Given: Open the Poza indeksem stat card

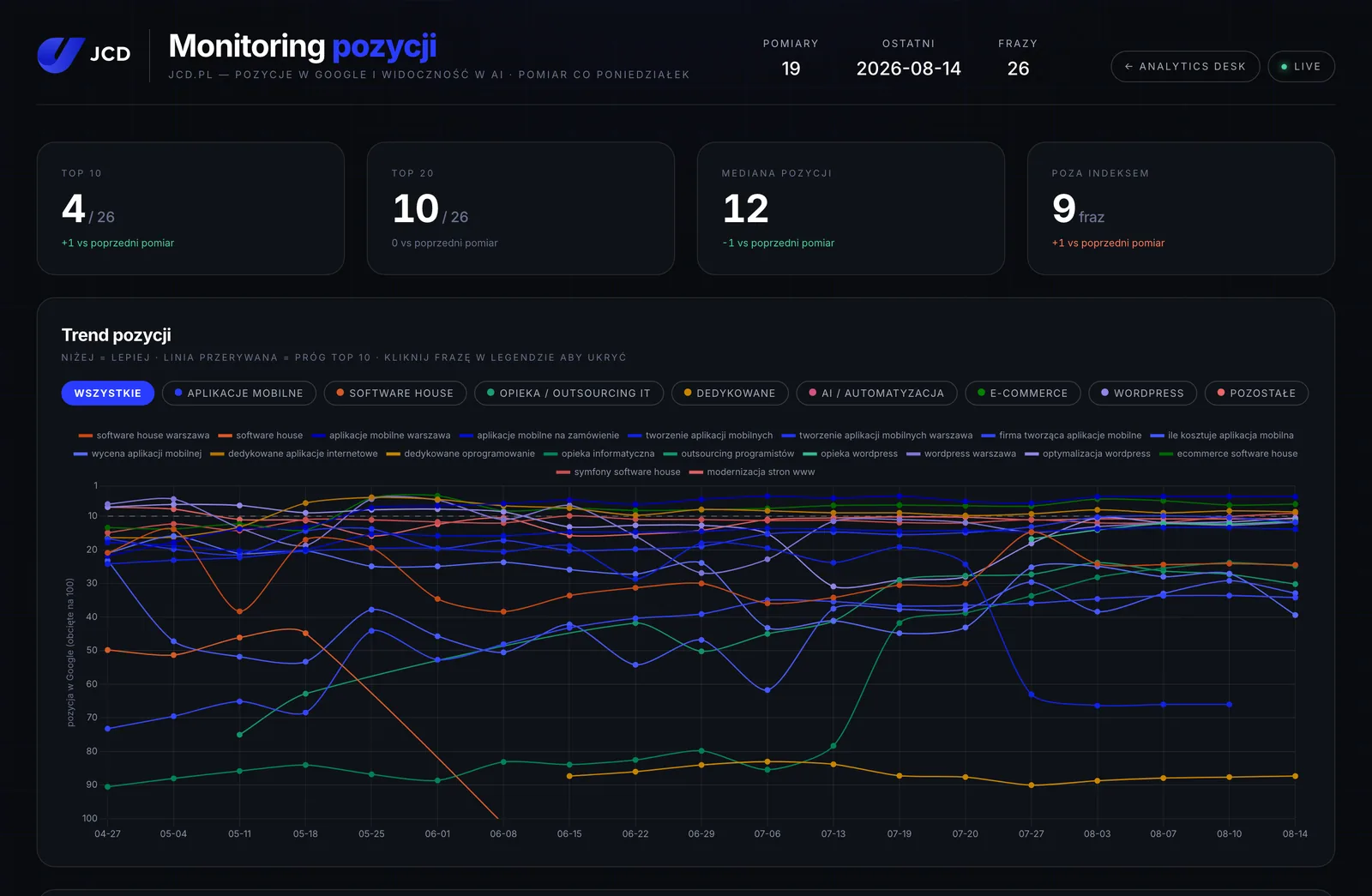Looking at the screenshot, I should coord(1181,208).
